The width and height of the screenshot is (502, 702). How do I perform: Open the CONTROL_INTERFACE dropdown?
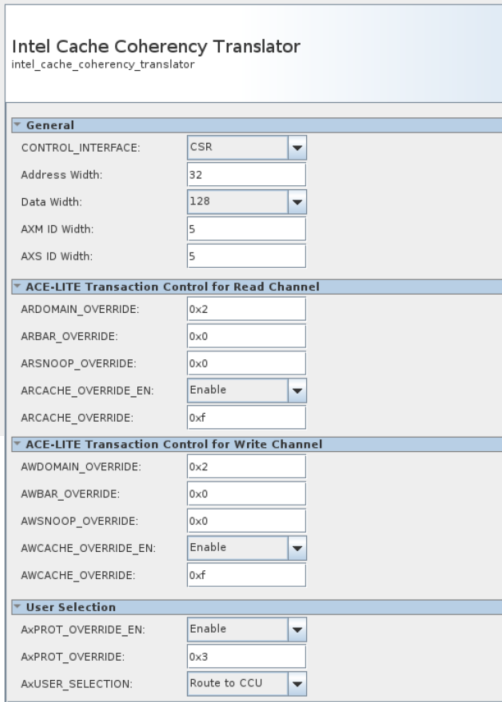coord(247,148)
